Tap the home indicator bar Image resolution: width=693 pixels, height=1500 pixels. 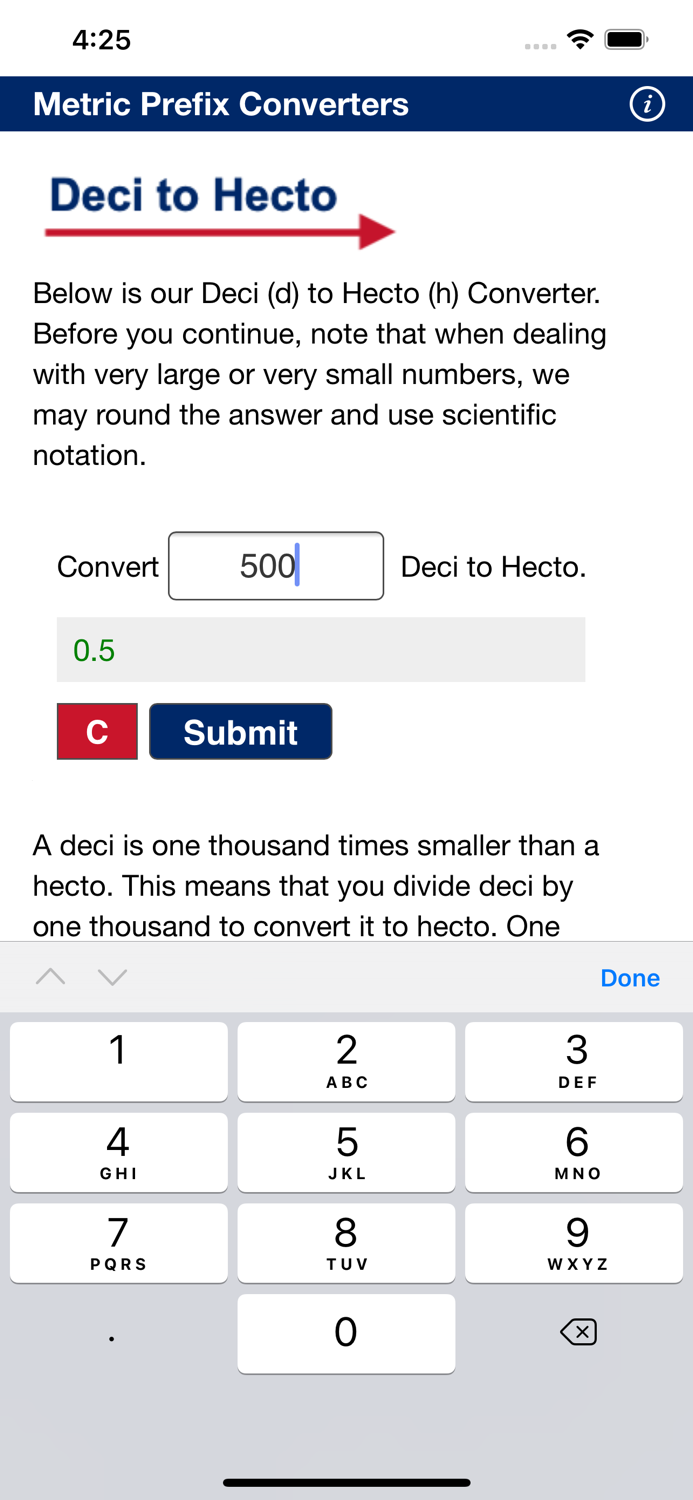[x=346, y=1483]
